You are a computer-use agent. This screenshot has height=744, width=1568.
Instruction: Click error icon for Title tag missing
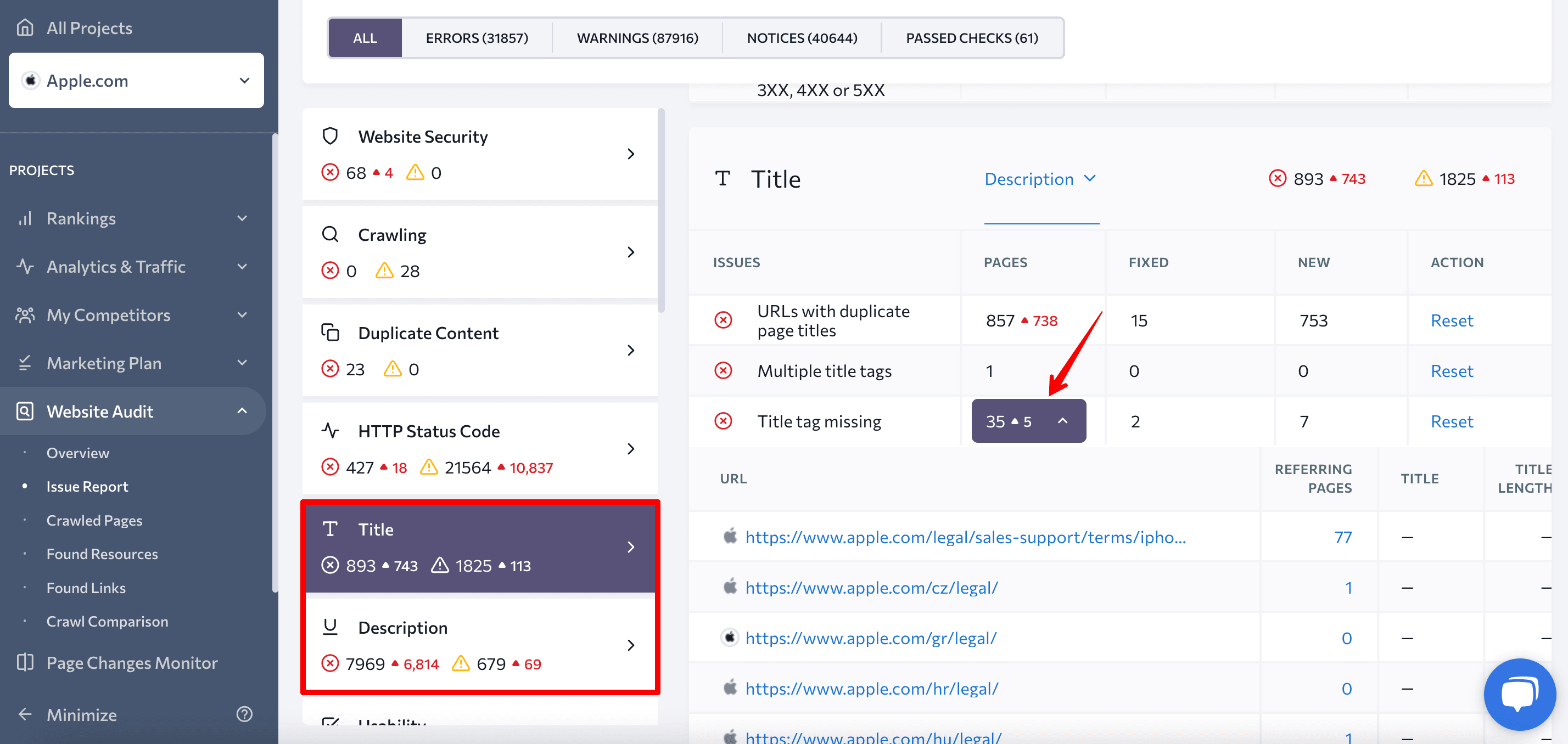click(x=723, y=421)
